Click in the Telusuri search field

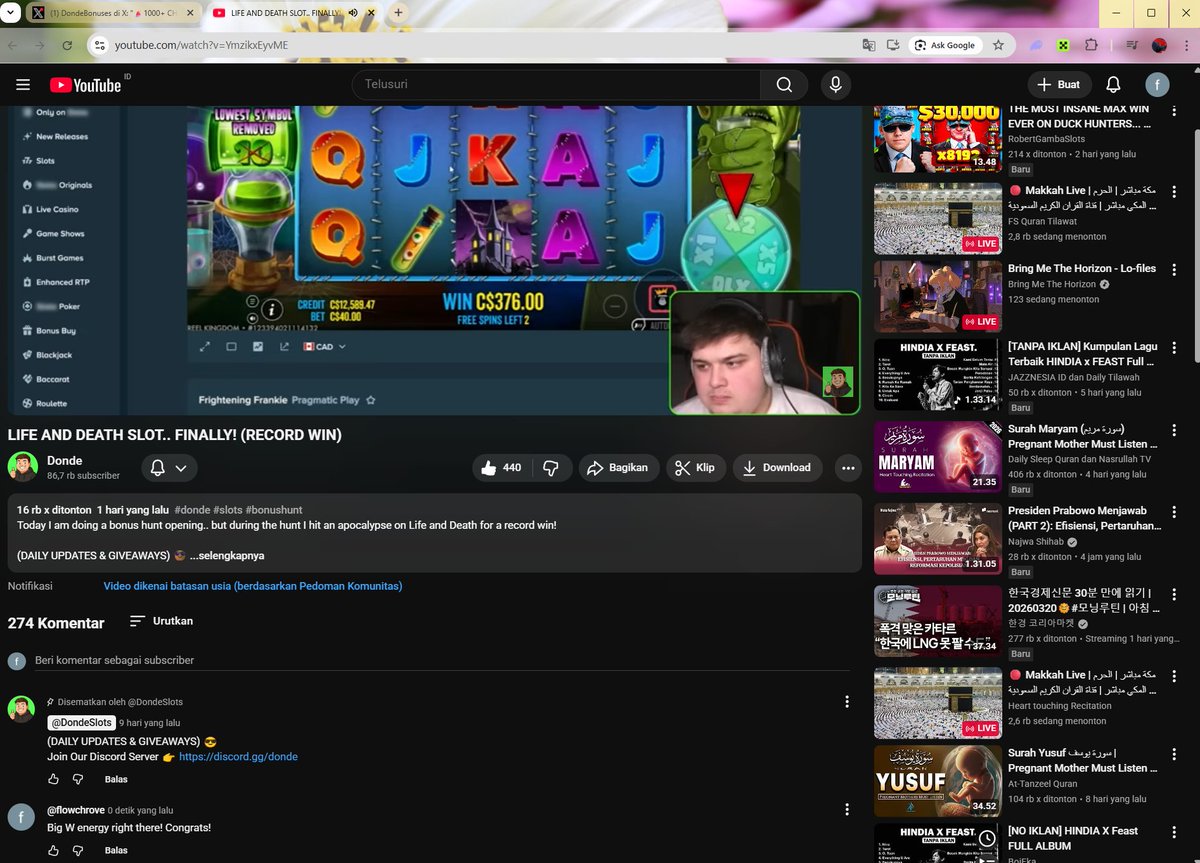point(555,85)
